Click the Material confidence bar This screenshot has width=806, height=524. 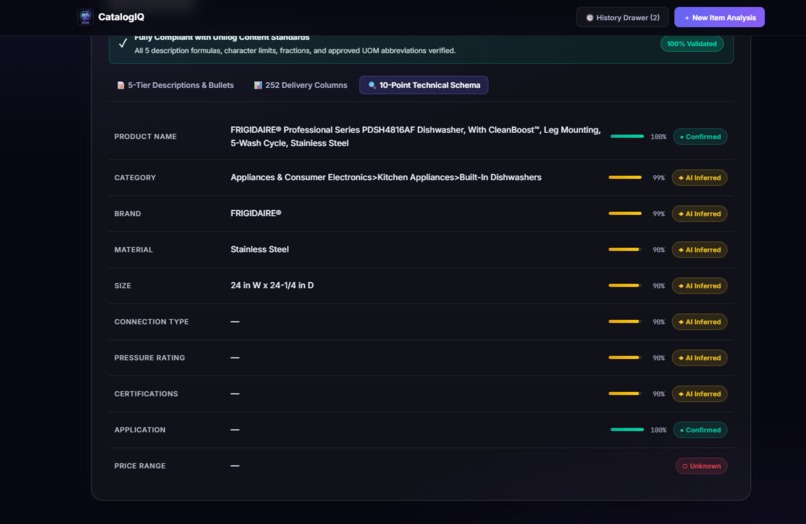tap(625, 249)
